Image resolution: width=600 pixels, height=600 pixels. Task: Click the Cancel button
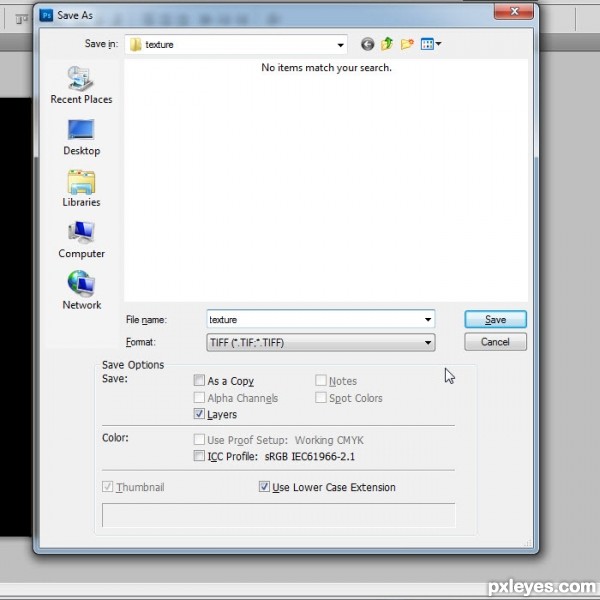pyautogui.click(x=495, y=342)
